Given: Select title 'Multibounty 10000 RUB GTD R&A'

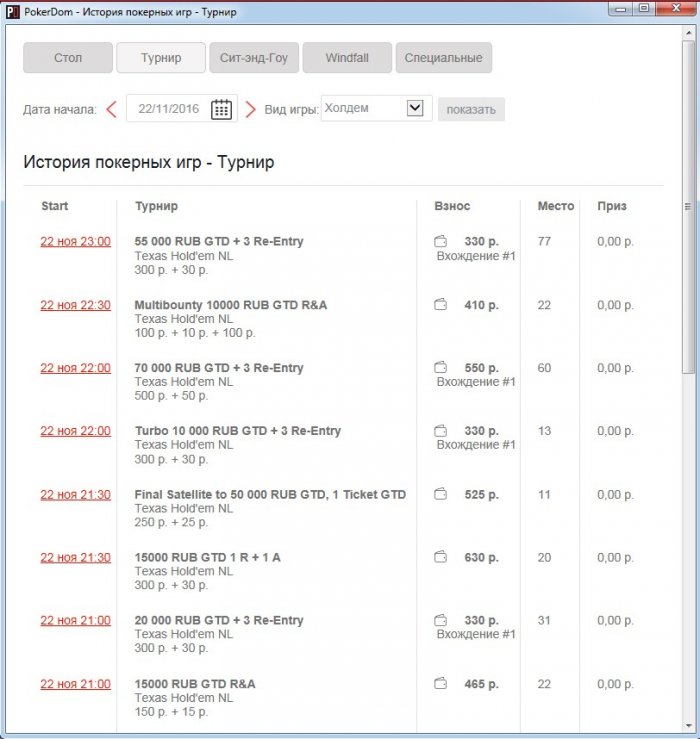Looking at the screenshot, I should pos(231,305).
